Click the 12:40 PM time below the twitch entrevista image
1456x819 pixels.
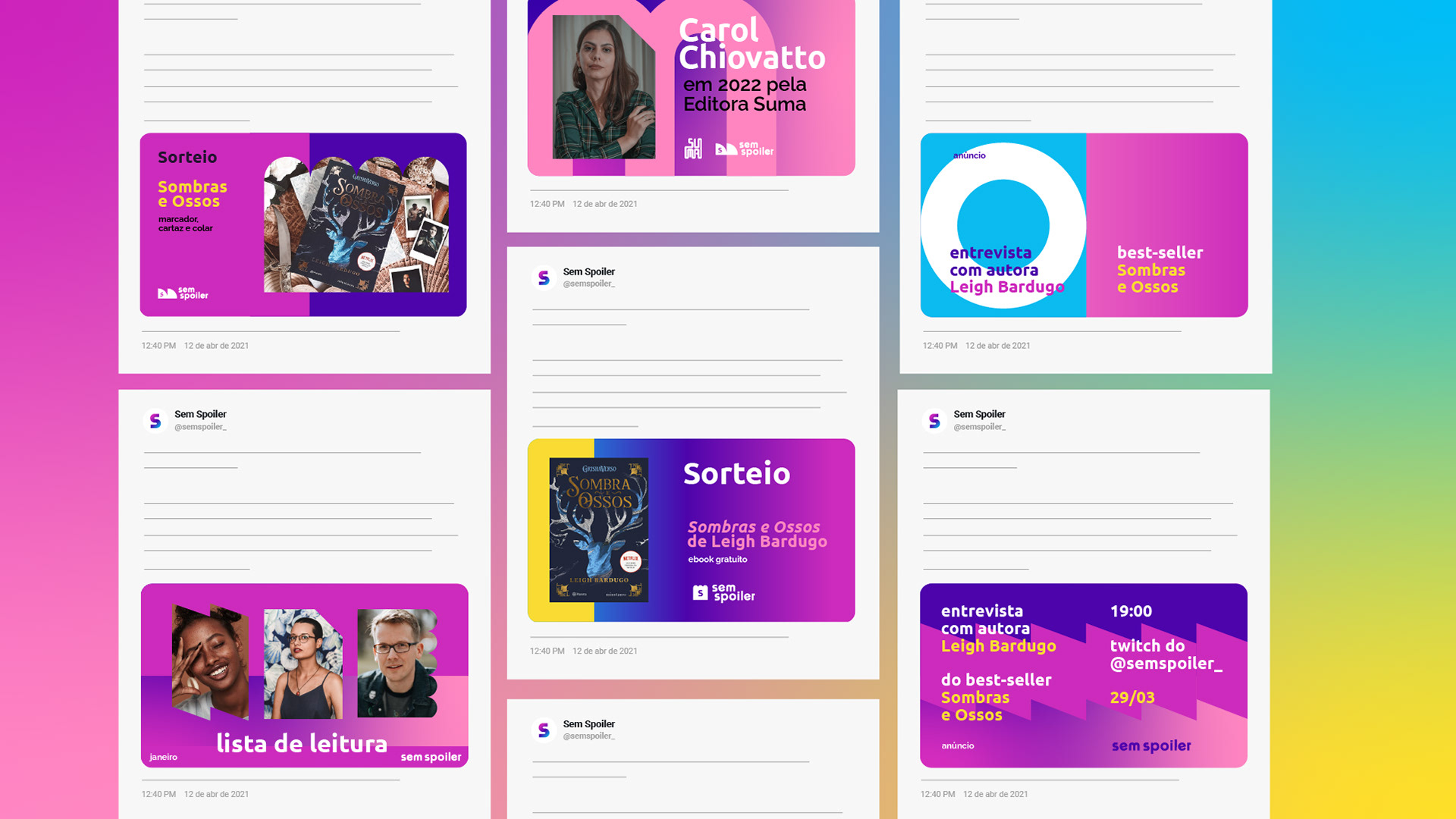[x=937, y=795]
